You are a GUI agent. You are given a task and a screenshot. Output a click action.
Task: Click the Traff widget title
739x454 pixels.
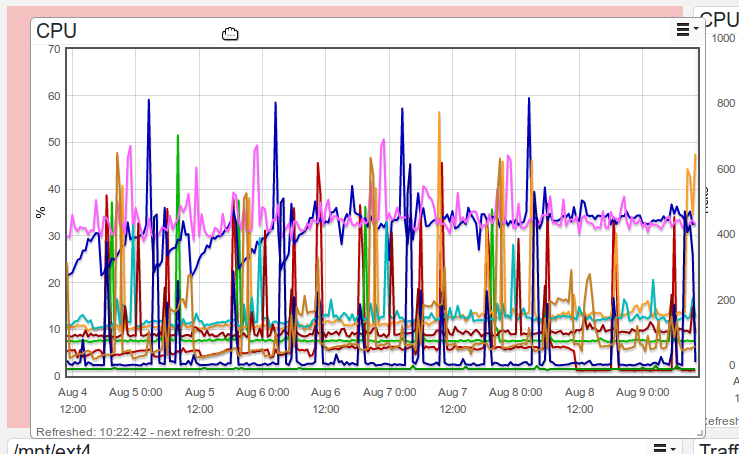tap(719, 449)
